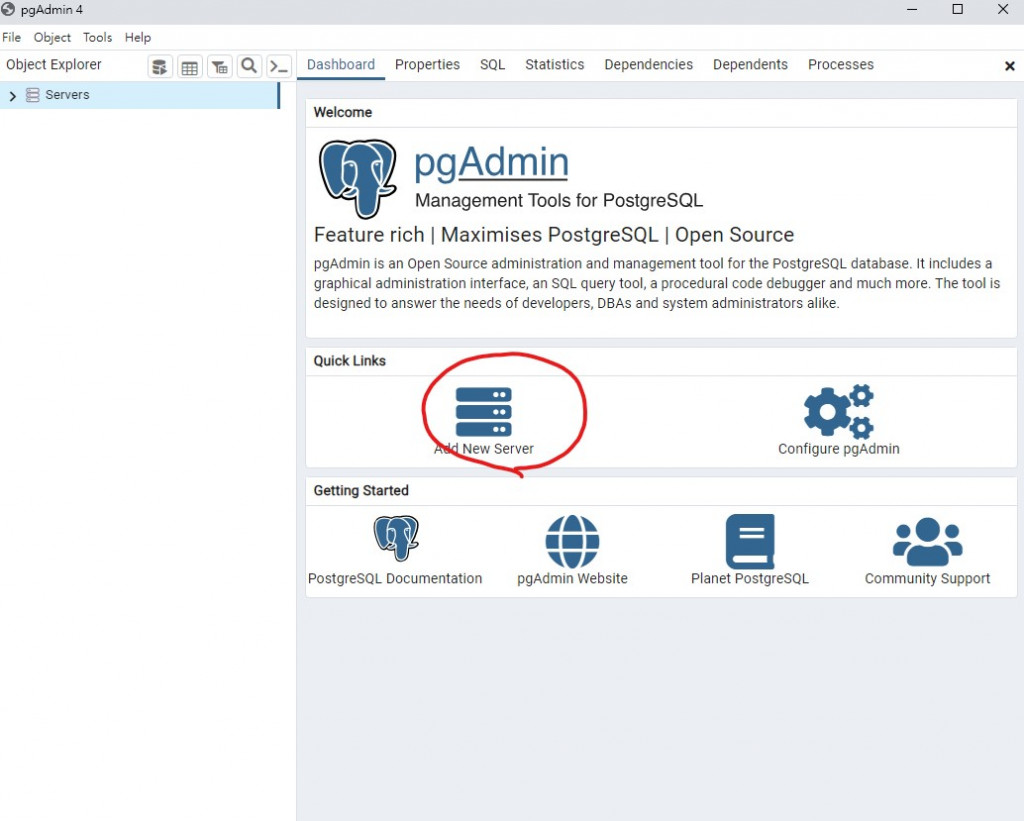
Task: Close the dashboard panel with the X
Action: coord(1009,66)
